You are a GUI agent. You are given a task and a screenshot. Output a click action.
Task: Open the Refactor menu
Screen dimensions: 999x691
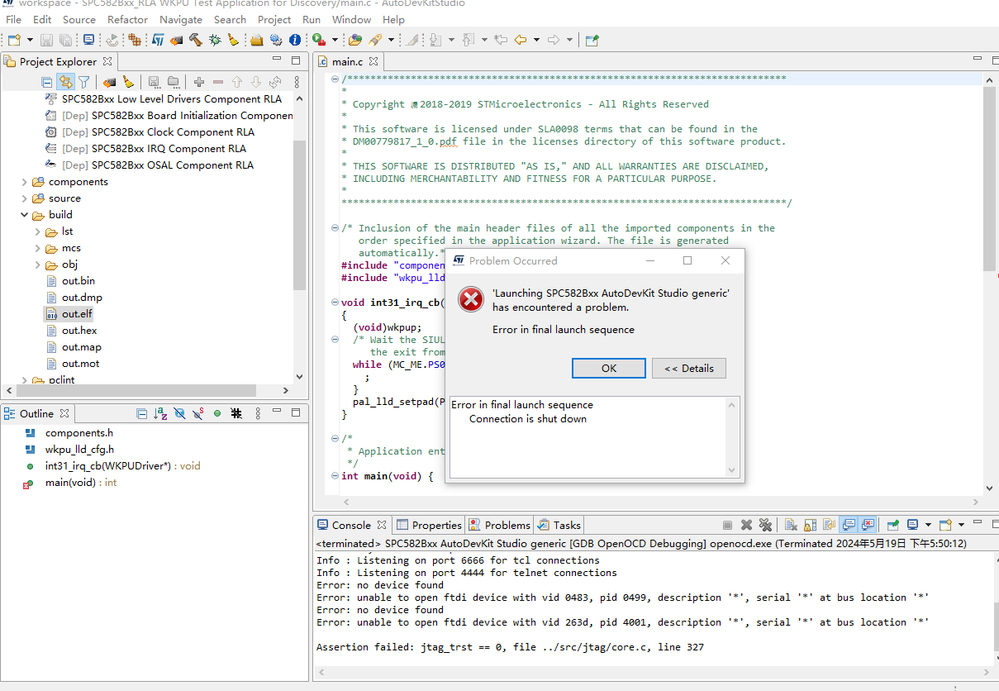click(x=127, y=20)
